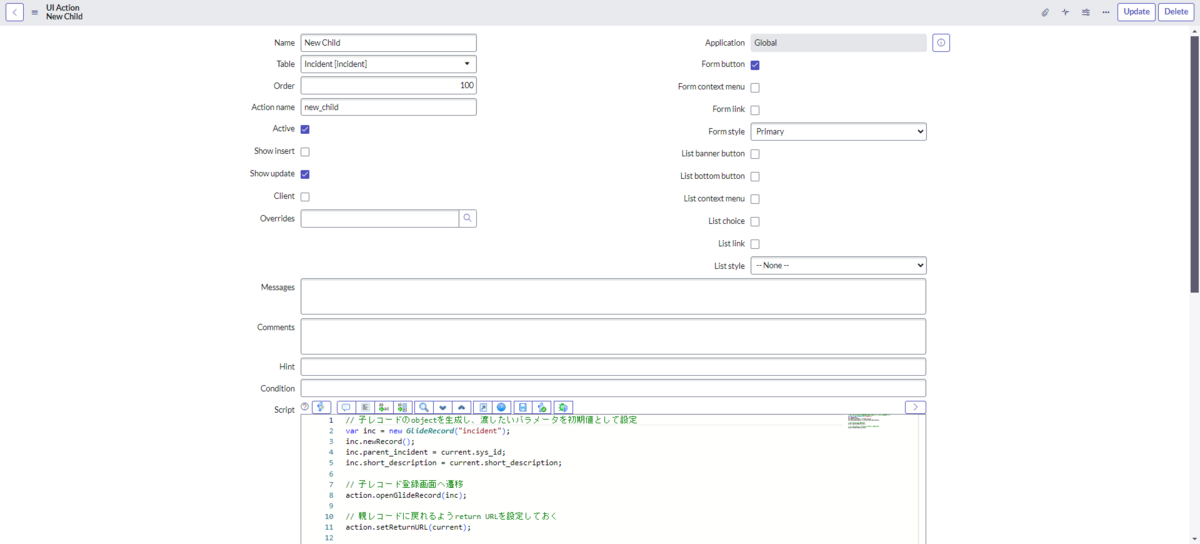Check the List banner button checkbox
Image resolution: width=1200 pixels, height=544 pixels.
pos(755,154)
